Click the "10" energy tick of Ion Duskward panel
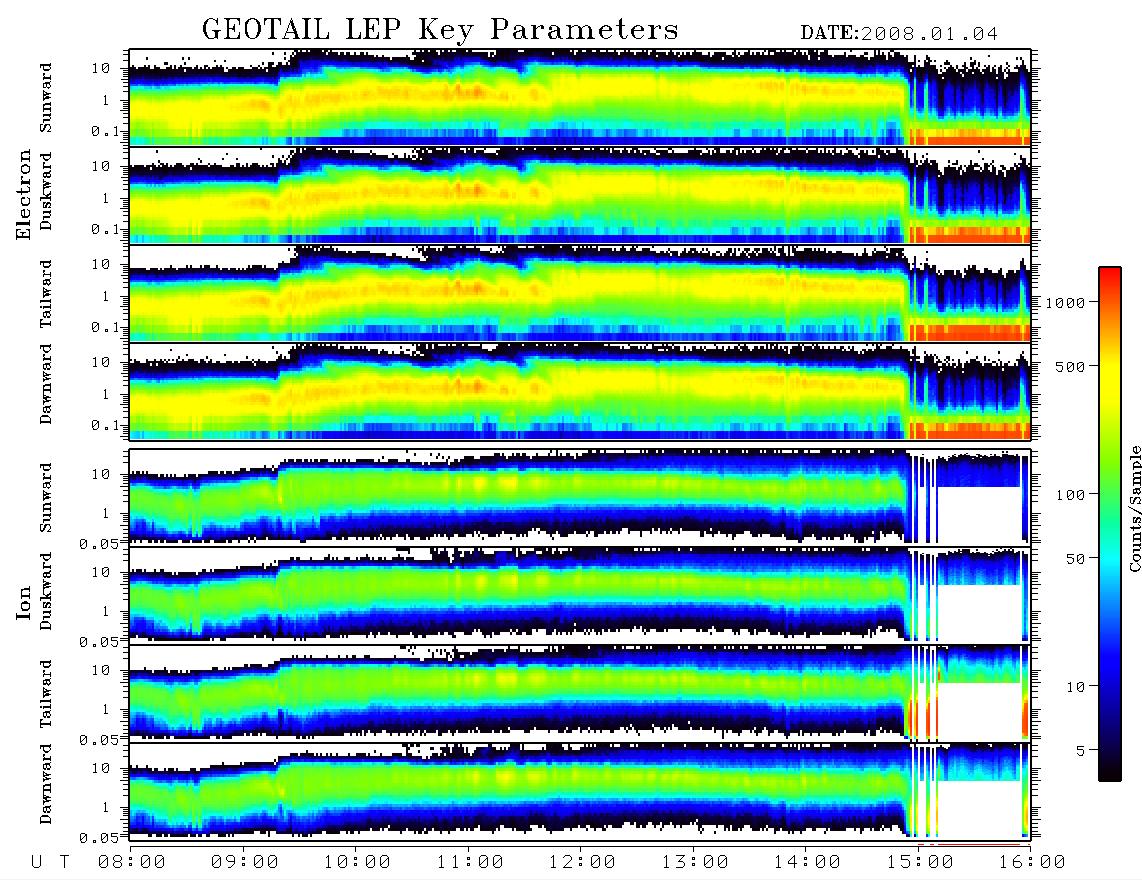The height and width of the screenshot is (880, 1142). click(101, 573)
